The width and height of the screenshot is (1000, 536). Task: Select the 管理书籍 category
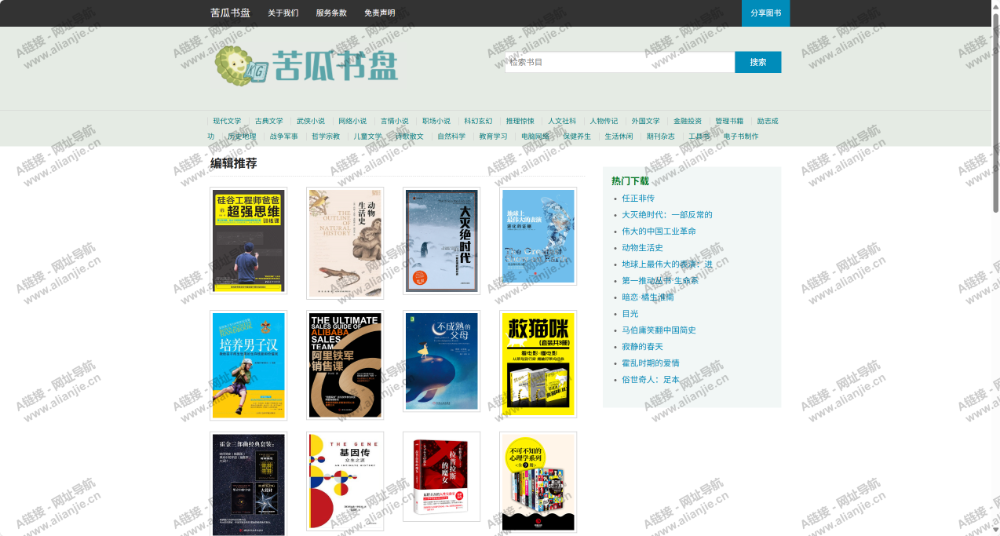730,121
